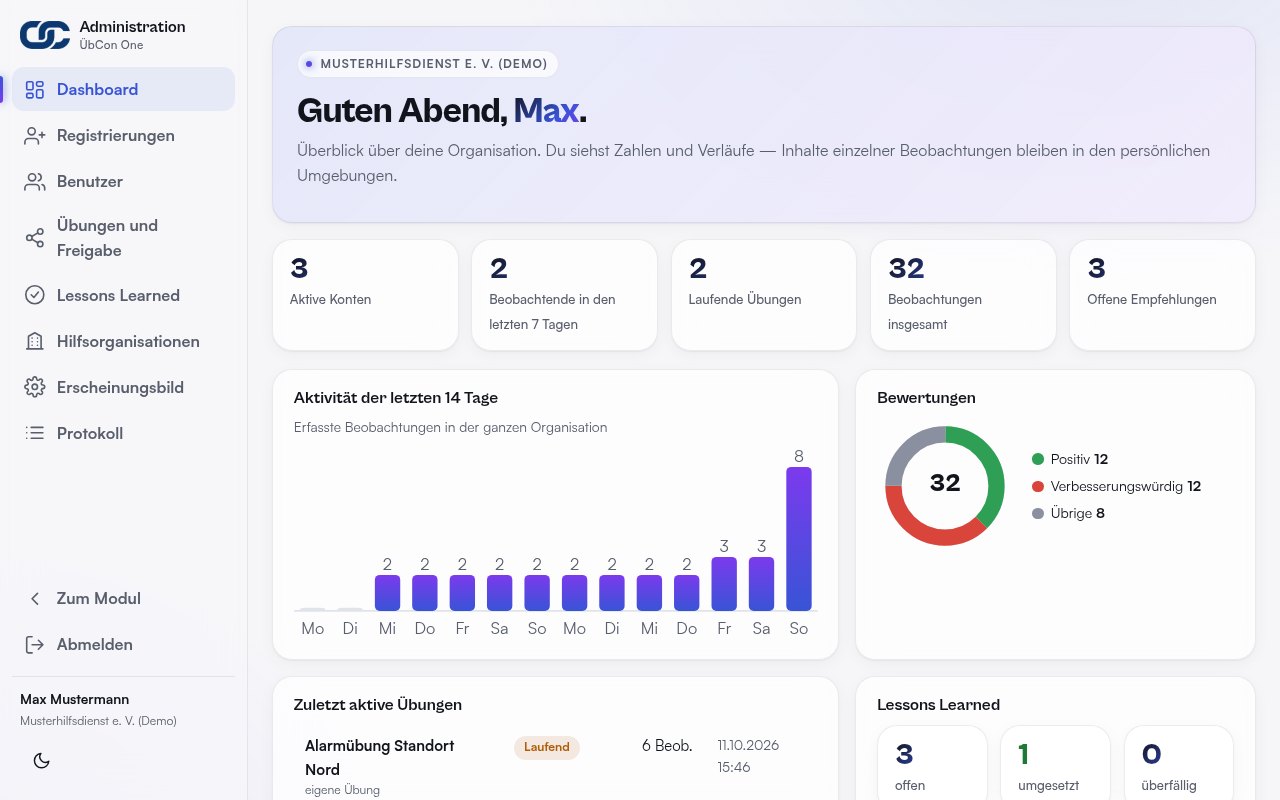
Task: Click Zum Modul link
Action: pyautogui.click(x=124, y=599)
